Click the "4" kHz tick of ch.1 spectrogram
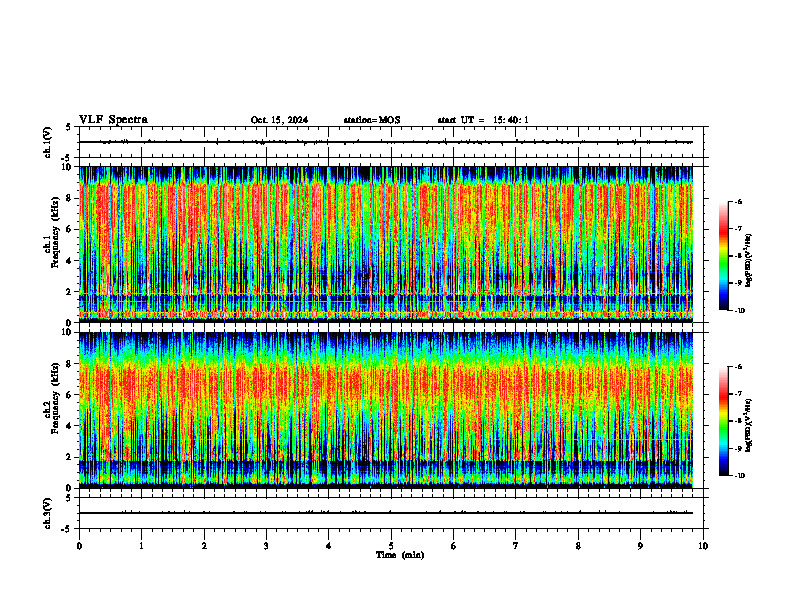This screenshot has width=792, height=612. [70, 261]
